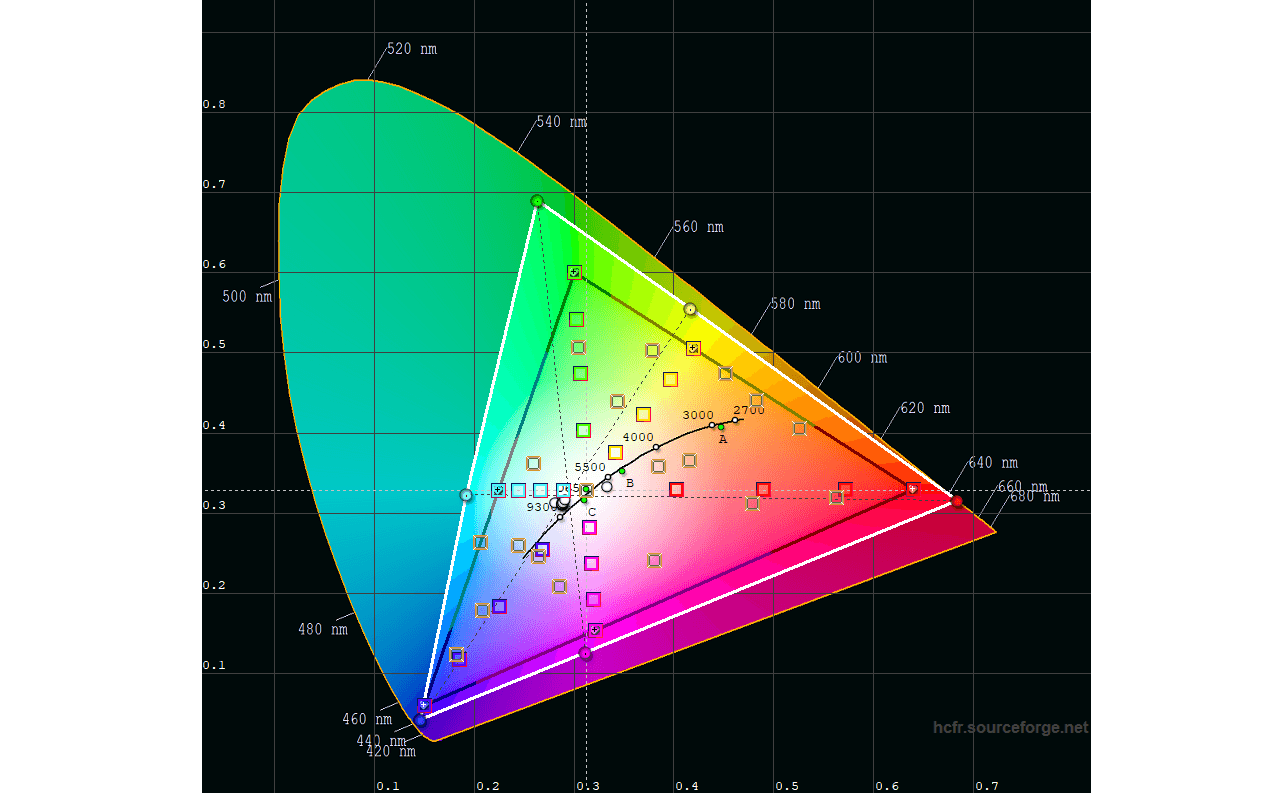Screen dimensions: 1280x795
Task: Click the 2700 color temperature label
Action: pos(749,410)
